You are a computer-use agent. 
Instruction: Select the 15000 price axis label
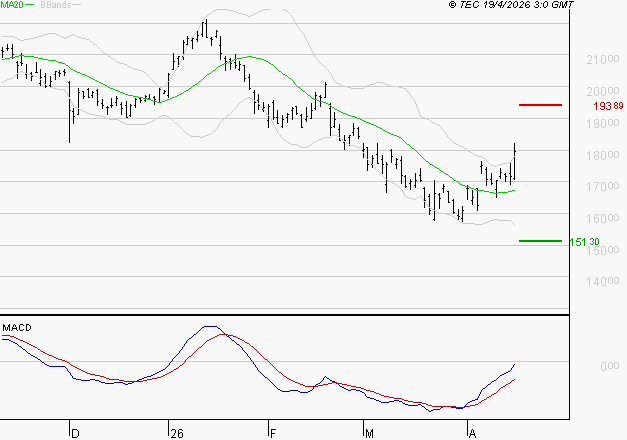tap(603, 250)
